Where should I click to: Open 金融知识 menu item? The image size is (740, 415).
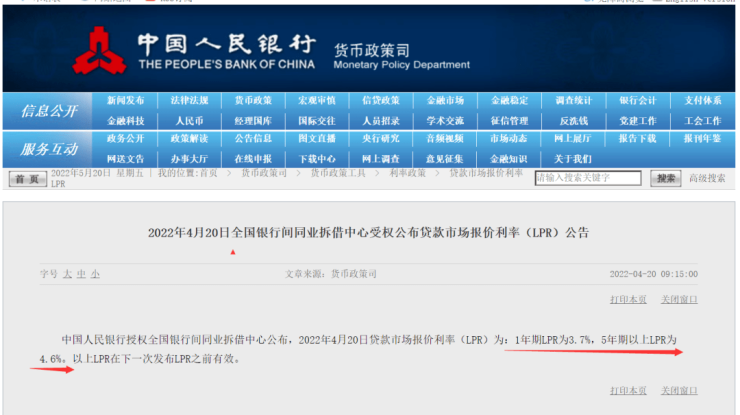click(x=508, y=159)
